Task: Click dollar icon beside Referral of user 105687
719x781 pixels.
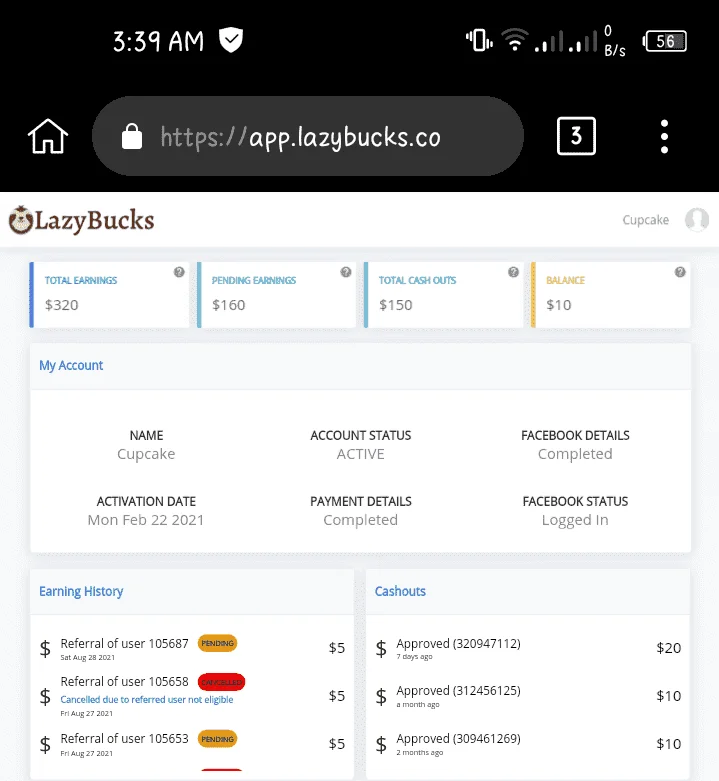Action: (x=45, y=648)
